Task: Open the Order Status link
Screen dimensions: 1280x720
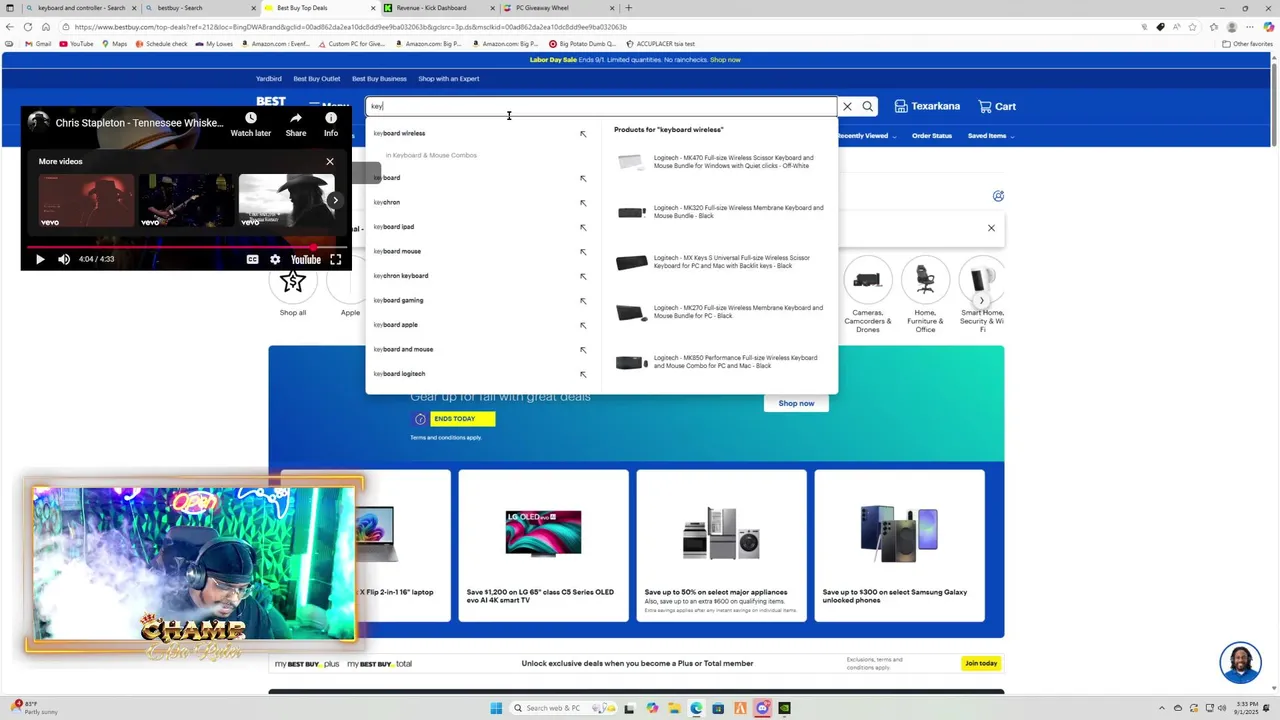Action: click(x=932, y=136)
